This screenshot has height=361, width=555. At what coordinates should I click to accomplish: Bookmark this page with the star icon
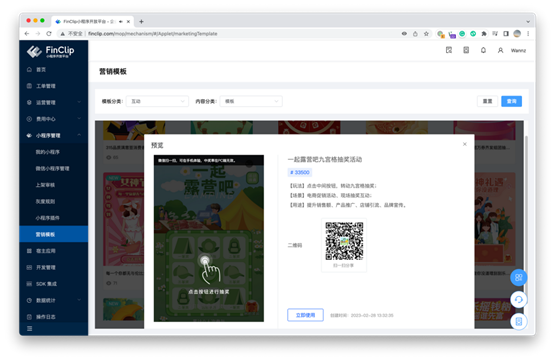[426, 34]
